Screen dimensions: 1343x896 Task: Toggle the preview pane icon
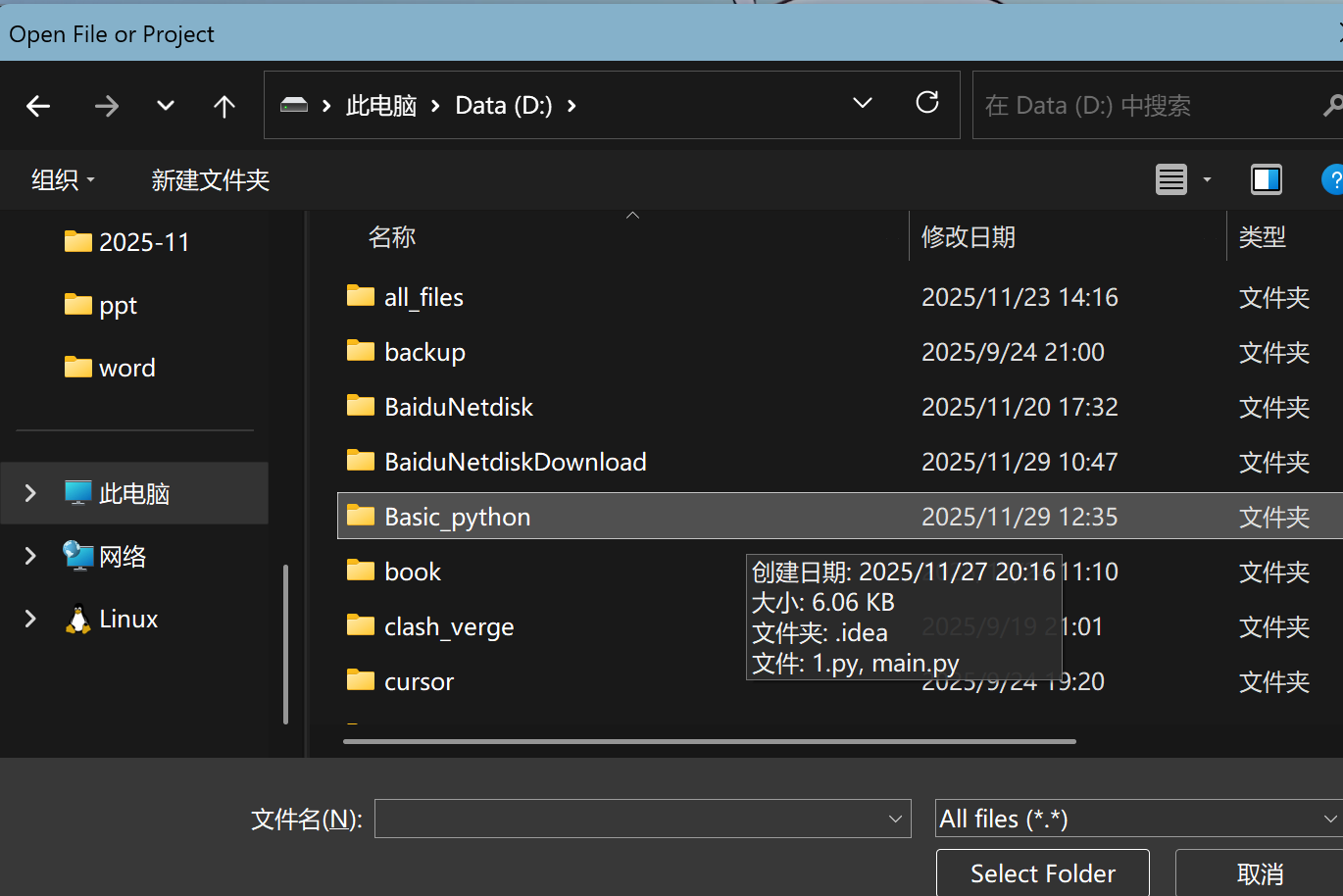coord(1266,179)
